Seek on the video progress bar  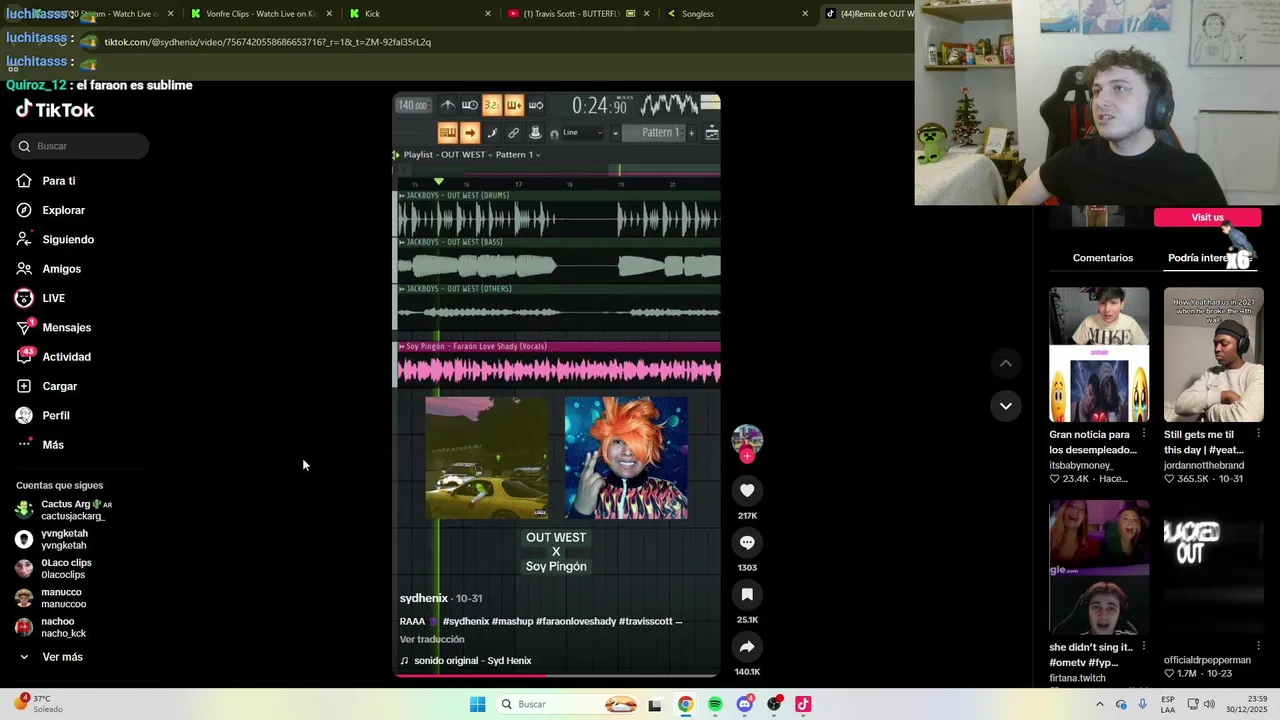(x=557, y=675)
